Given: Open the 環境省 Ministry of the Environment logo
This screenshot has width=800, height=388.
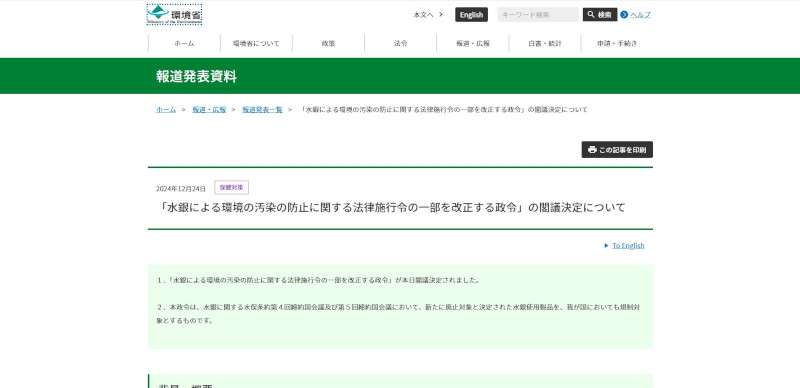Looking at the screenshot, I should [x=174, y=15].
